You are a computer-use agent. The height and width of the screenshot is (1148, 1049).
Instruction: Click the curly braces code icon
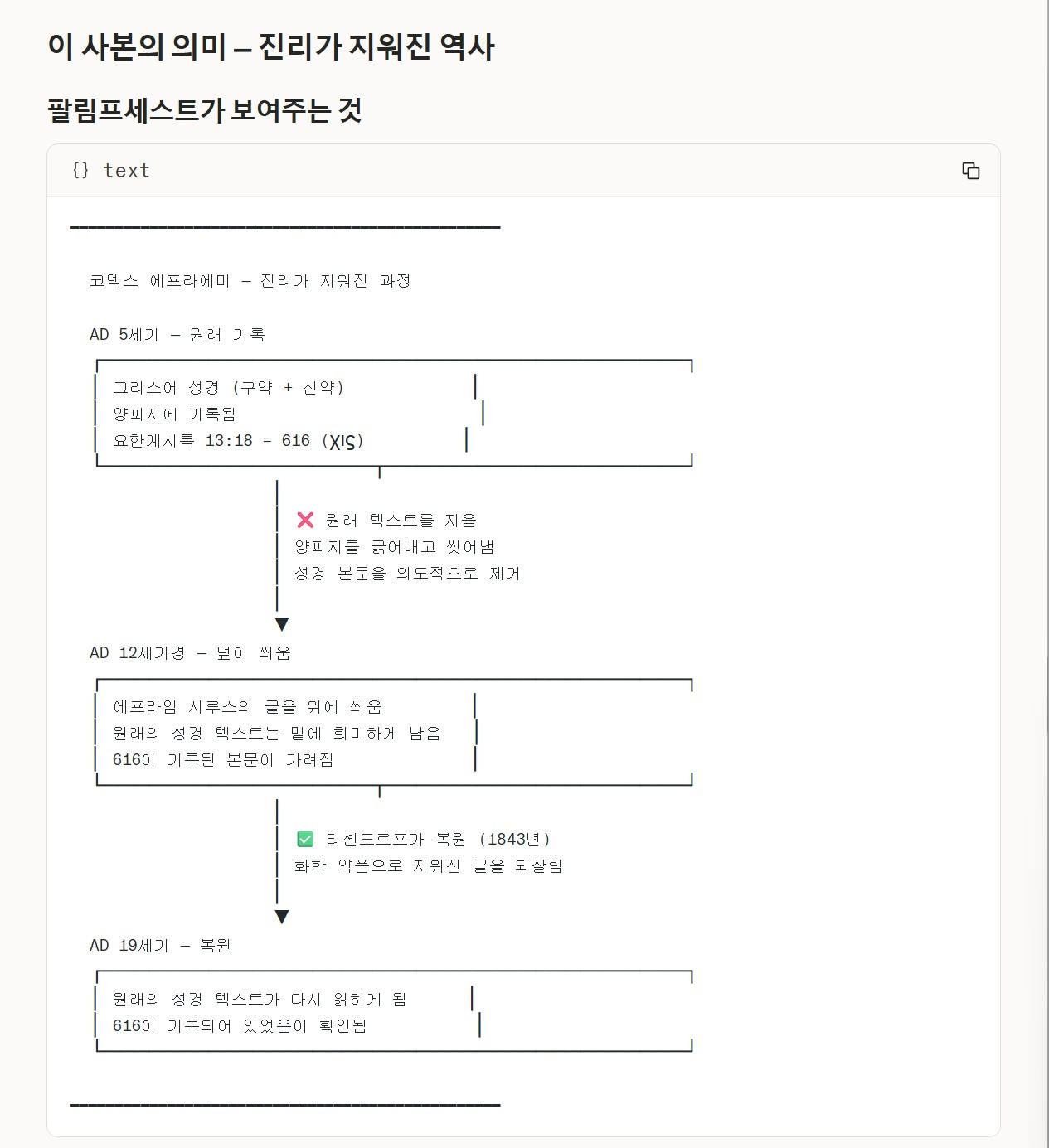tap(80, 171)
